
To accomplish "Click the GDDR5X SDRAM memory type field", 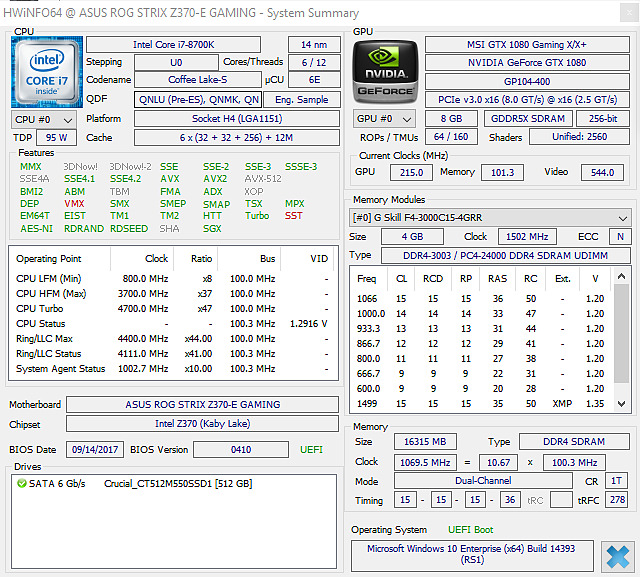I will (528, 119).
